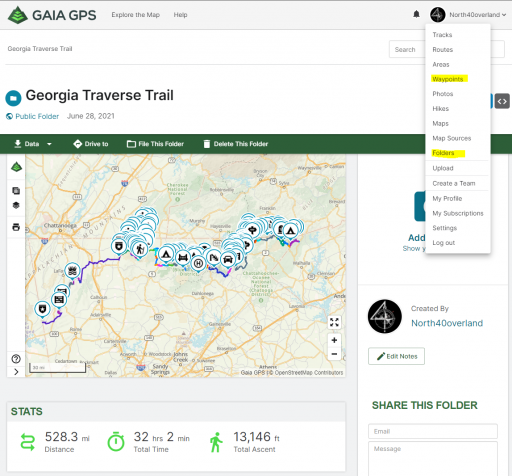Click File This Folder button
512x476 pixels.
[155, 144]
